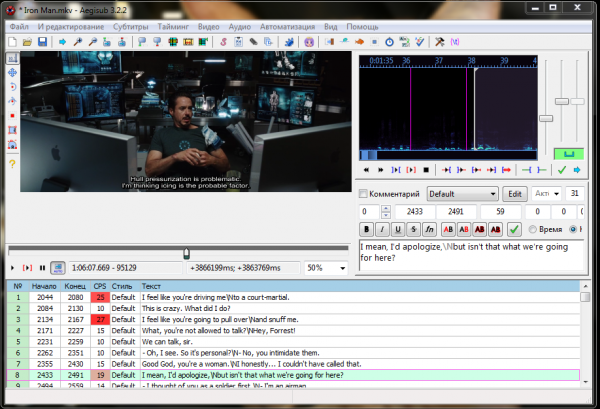Open Shift Times toolbar icon

point(329,42)
